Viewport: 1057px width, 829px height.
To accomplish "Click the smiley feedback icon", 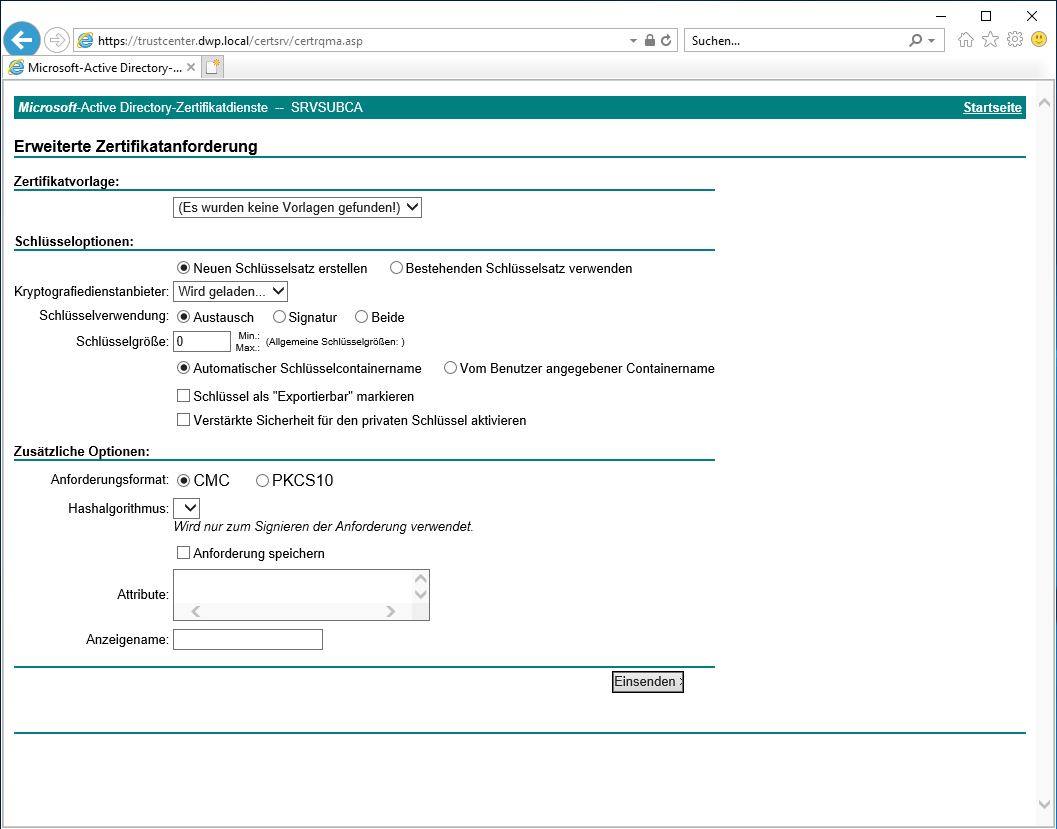I will [1039, 40].
